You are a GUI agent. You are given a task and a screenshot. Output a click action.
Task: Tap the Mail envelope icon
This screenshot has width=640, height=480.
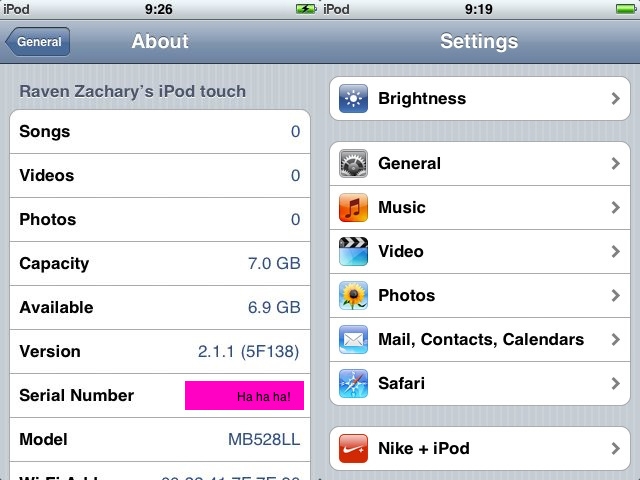click(x=353, y=340)
